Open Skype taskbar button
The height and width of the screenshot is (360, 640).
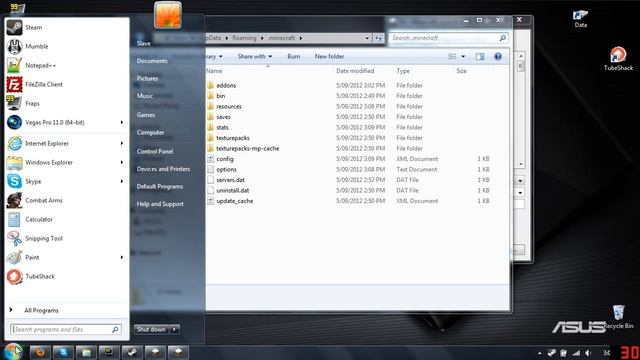pyautogui.click(x=62, y=352)
